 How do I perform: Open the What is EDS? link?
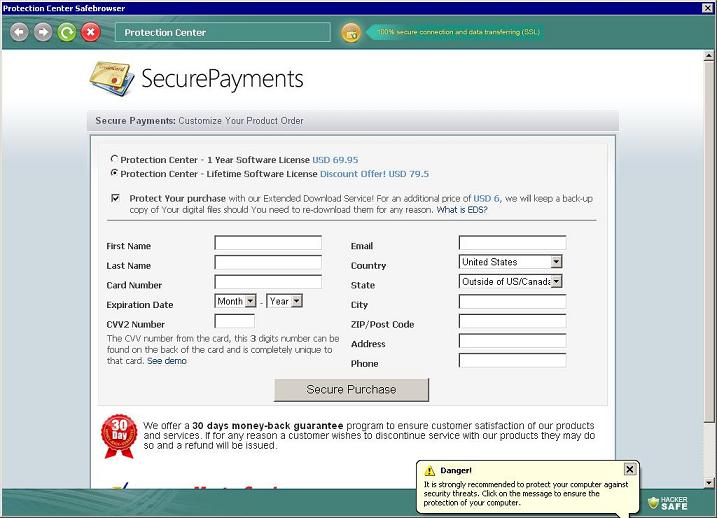462,210
